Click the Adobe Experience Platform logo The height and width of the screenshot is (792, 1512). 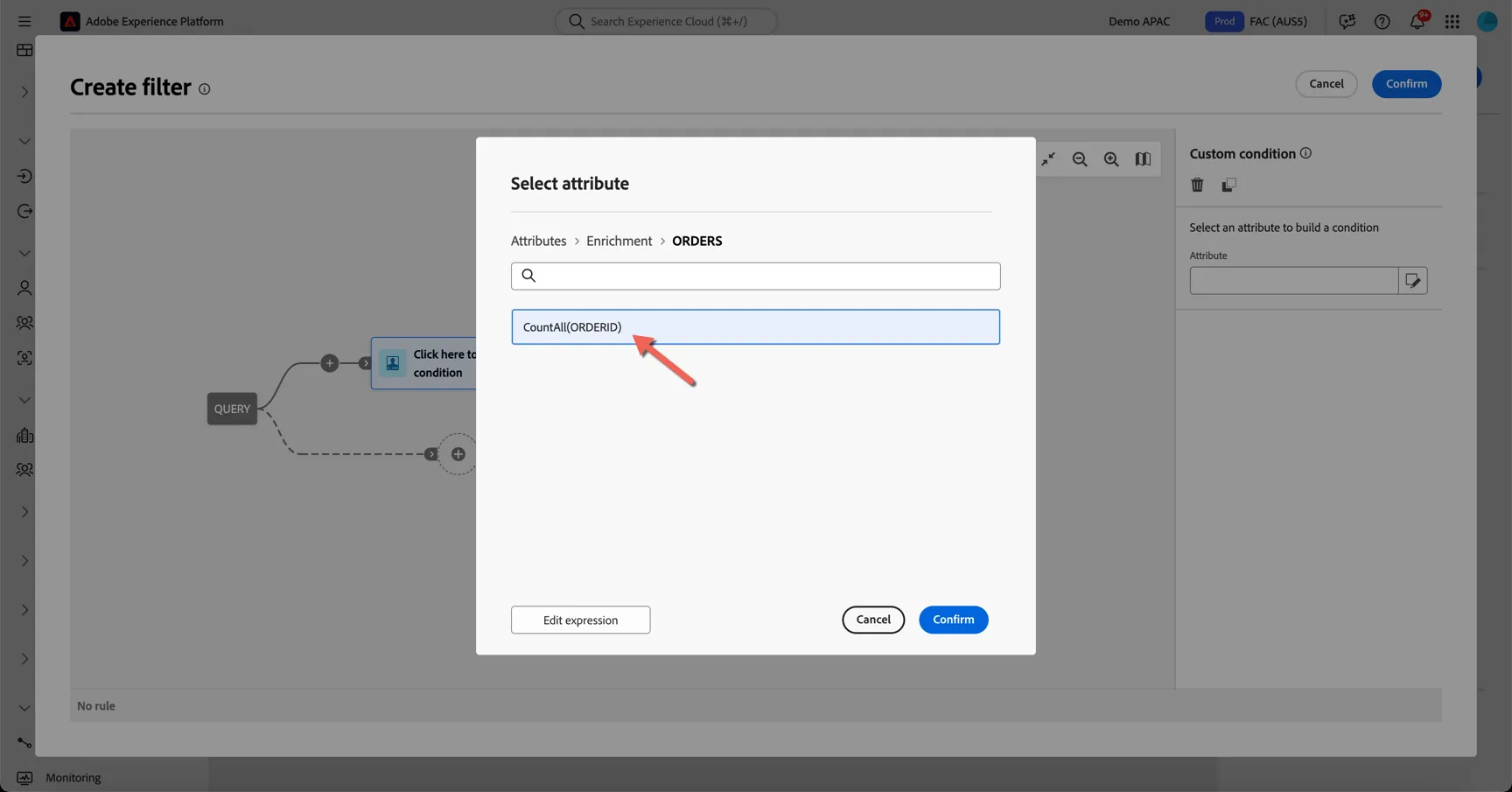pos(70,21)
